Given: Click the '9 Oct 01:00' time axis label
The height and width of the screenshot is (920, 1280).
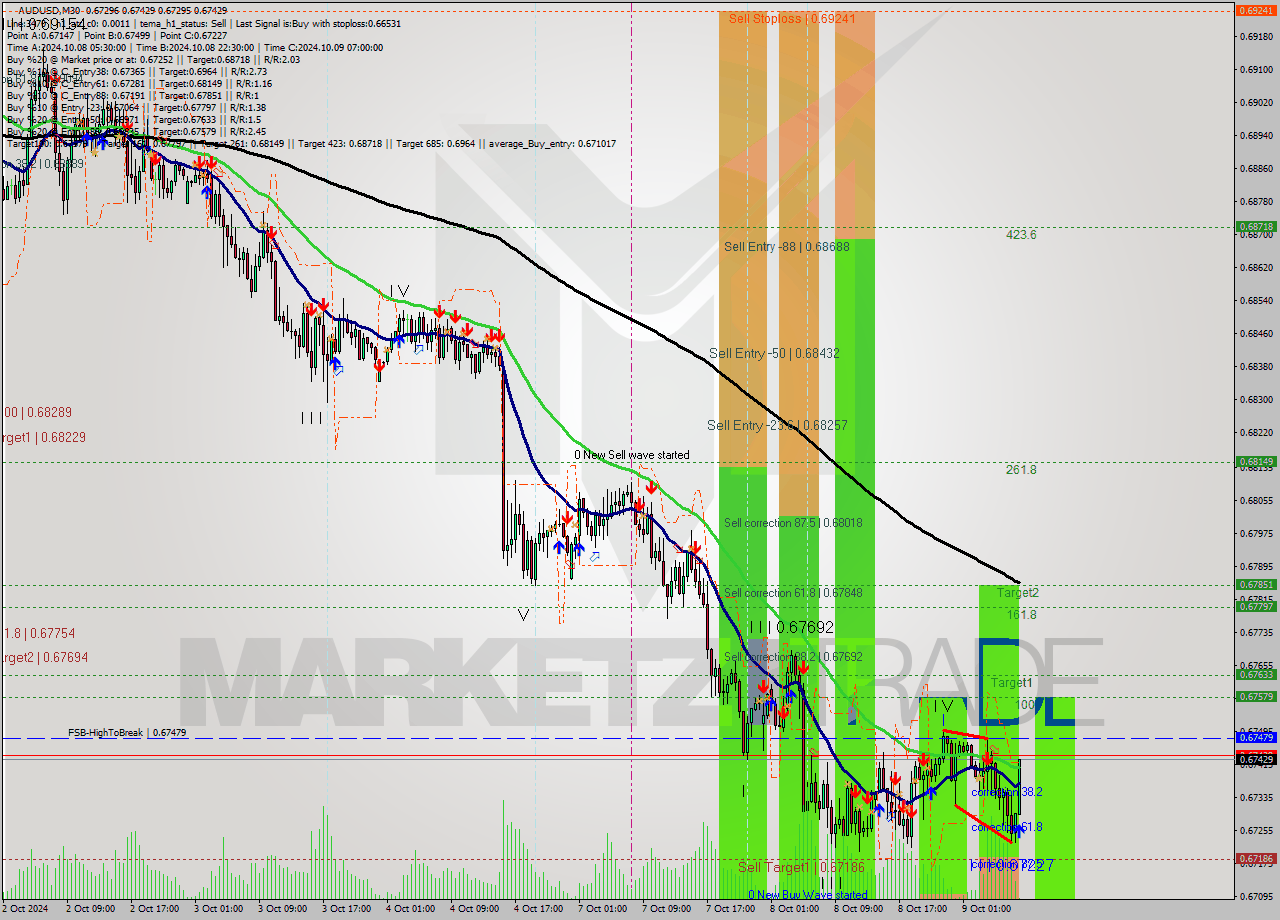Looking at the screenshot, I should pos(986,909).
